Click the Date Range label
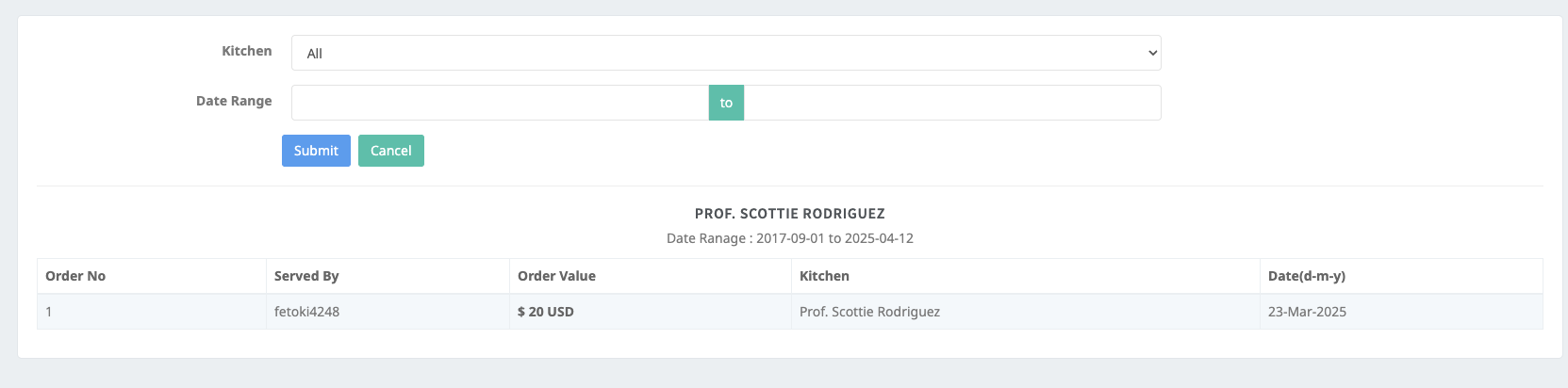1568x388 pixels. pos(234,101)
